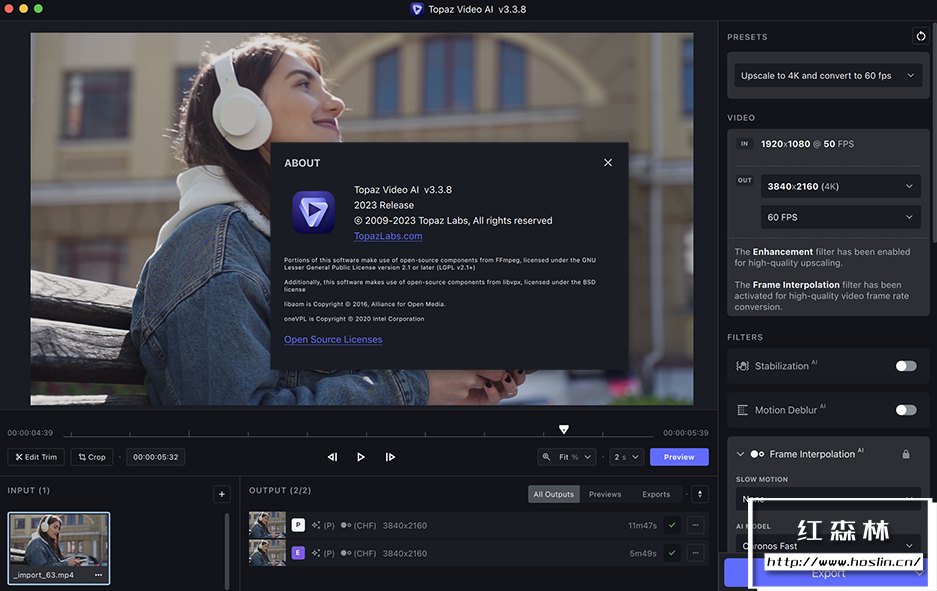Screen dimensions: 937x591
Task: Click the timeline end time 00:00:05:39
Action: click(685, 433)
